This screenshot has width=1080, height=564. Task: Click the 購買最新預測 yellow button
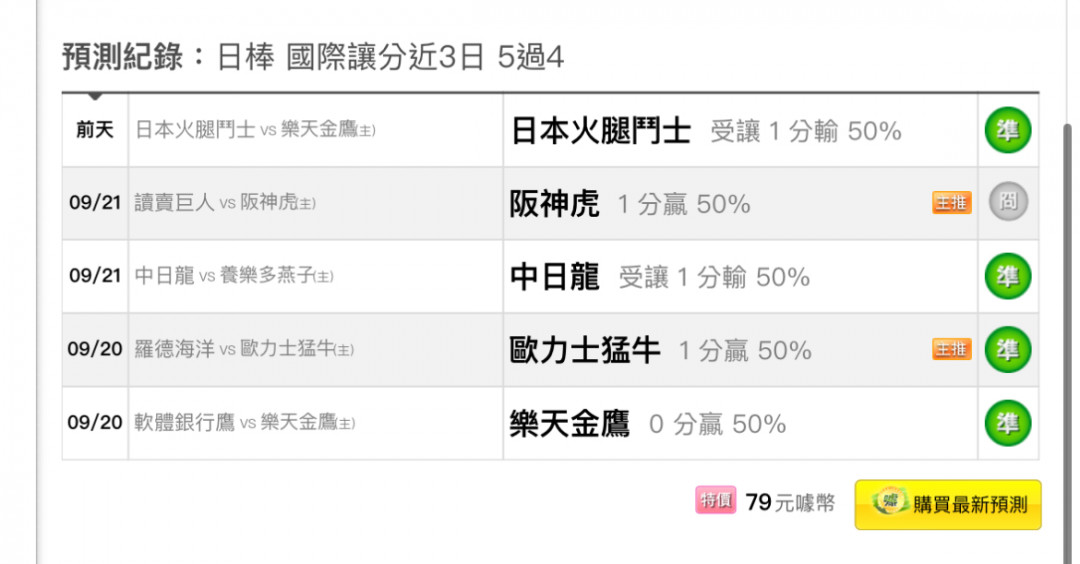948,505
